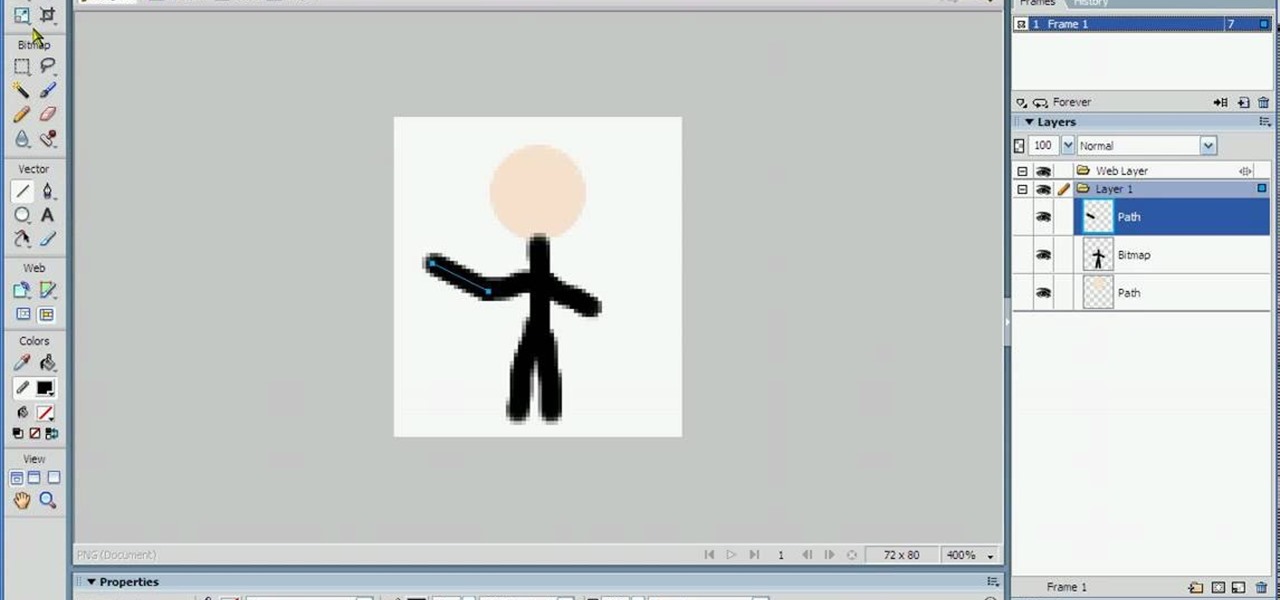Open the opacity slider dropdown
Viewport: 1280px width, 600px height.
click(1068, 146)
